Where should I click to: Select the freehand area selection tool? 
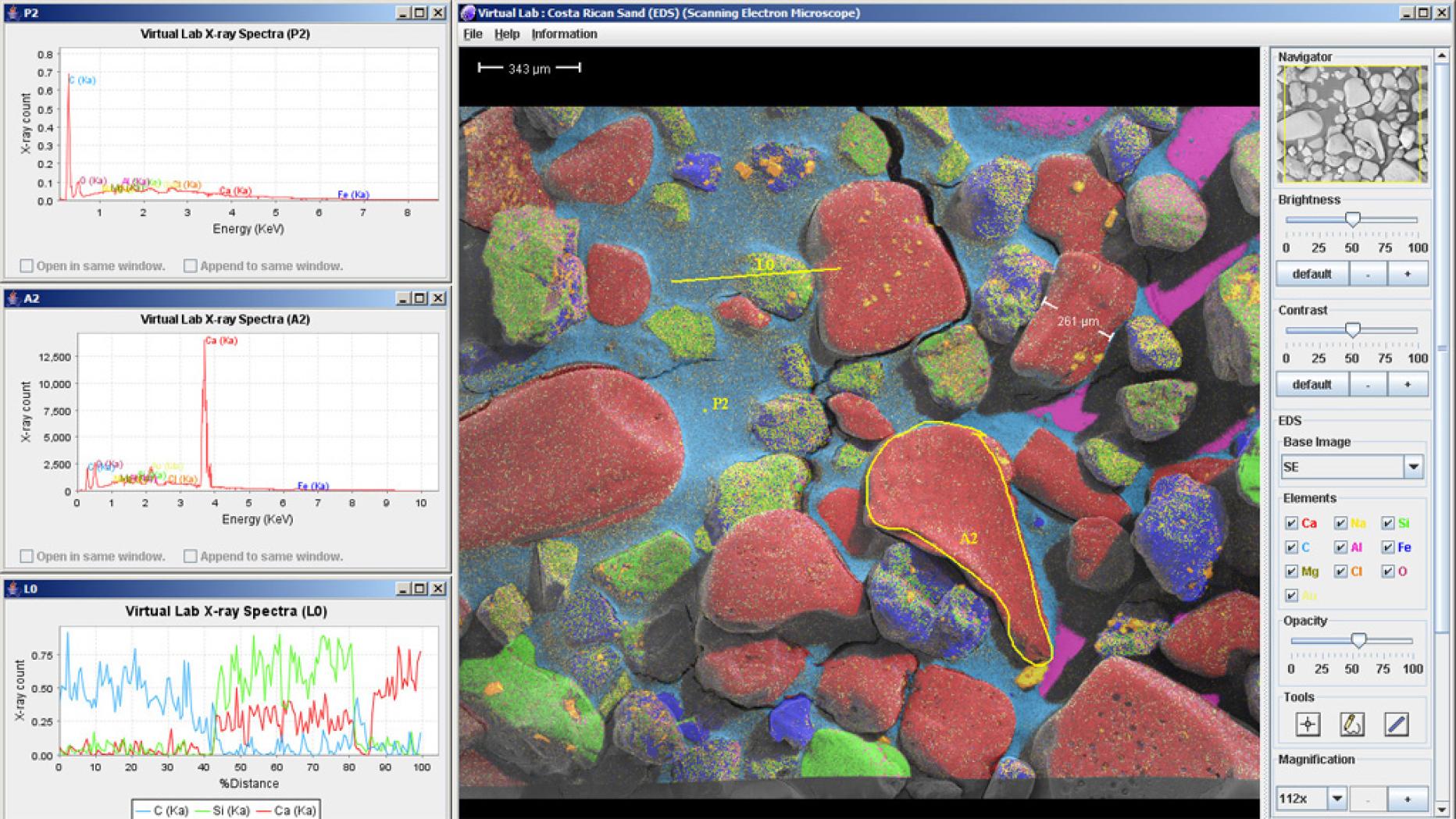click(x=1352, y=724)
